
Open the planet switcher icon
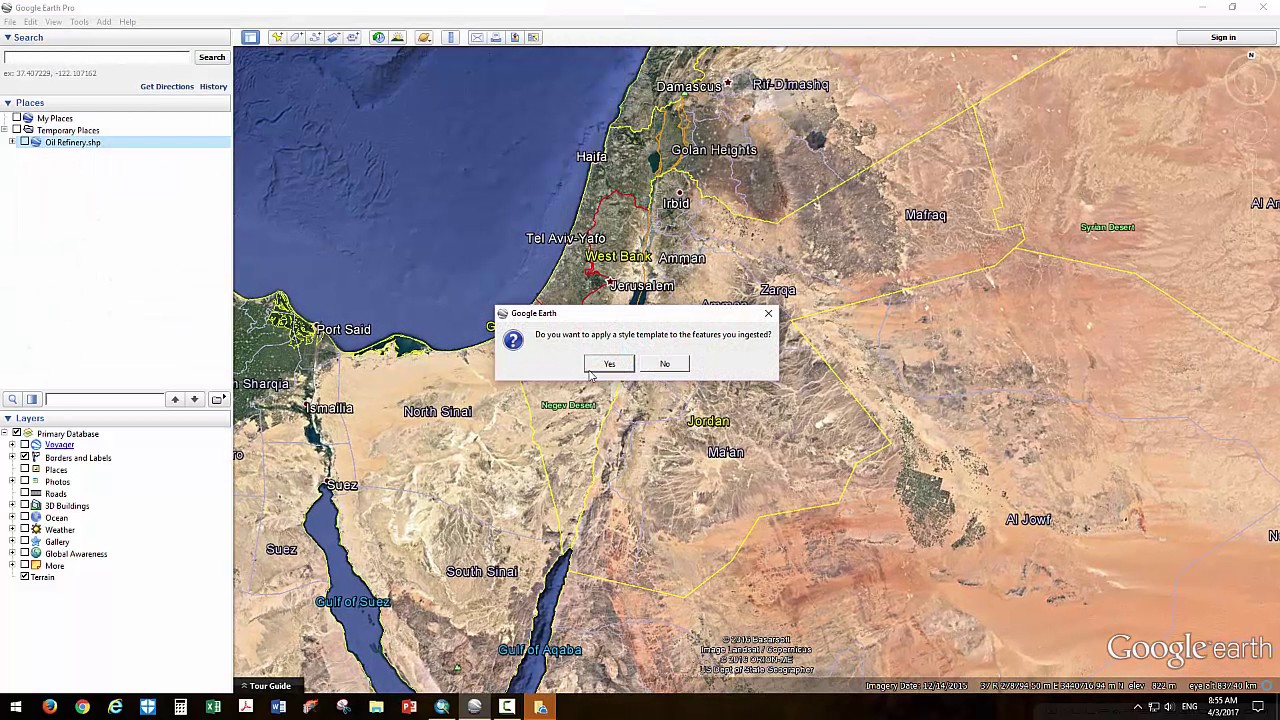424,38
